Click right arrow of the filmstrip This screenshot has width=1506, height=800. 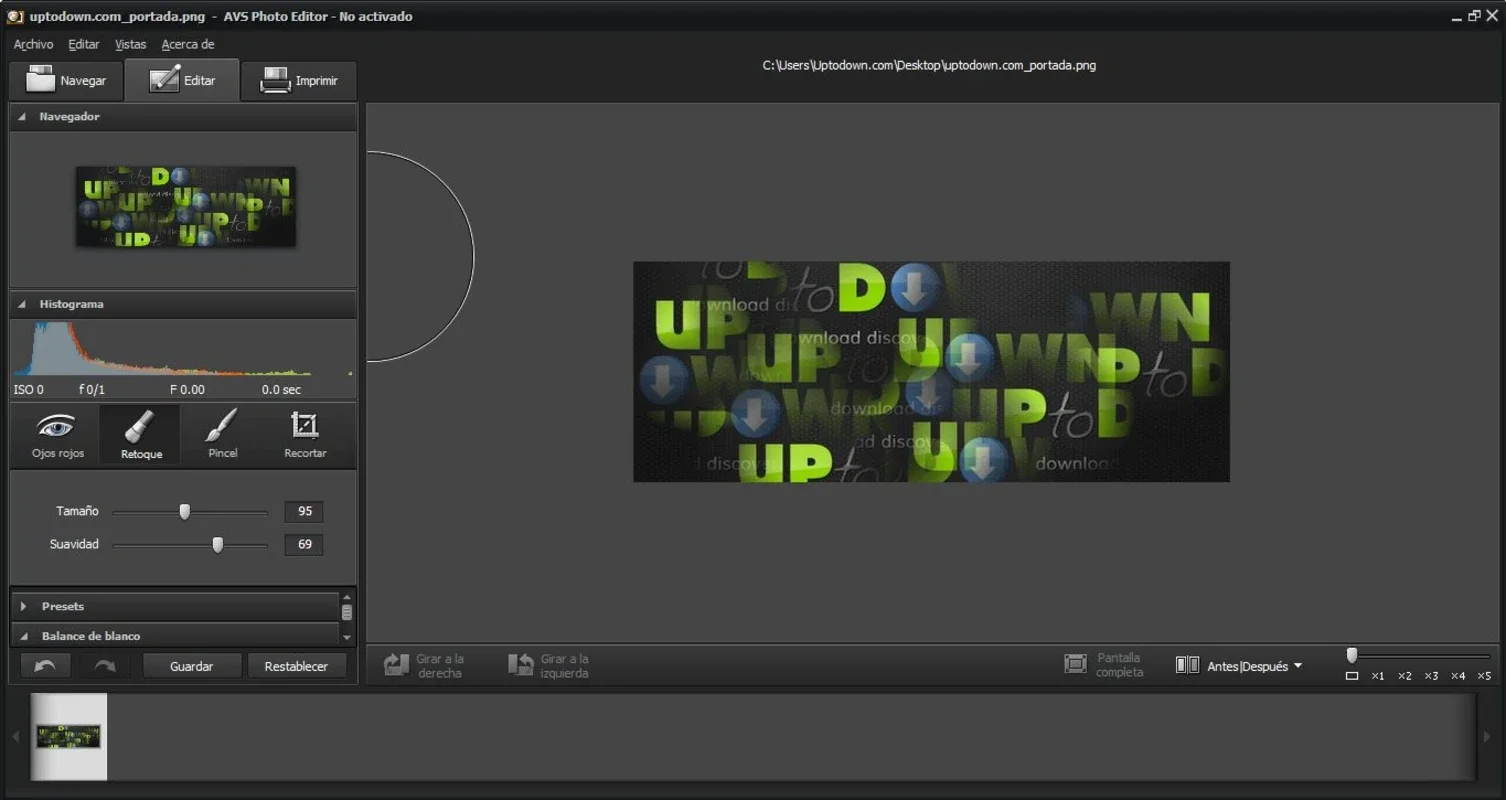1488,737
